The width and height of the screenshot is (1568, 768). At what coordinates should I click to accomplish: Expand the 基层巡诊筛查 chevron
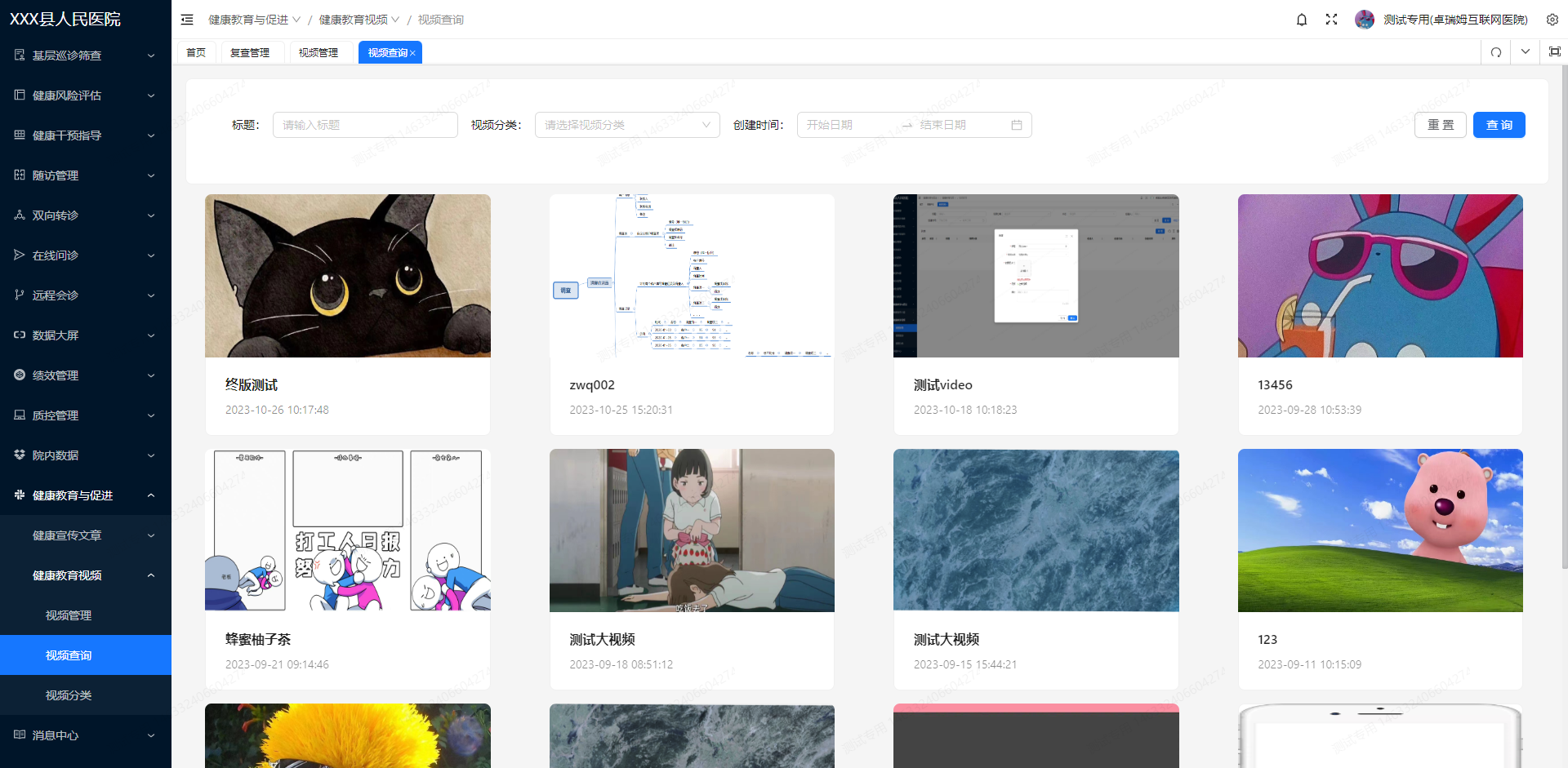pyautogui.click(x=151, y=55)
